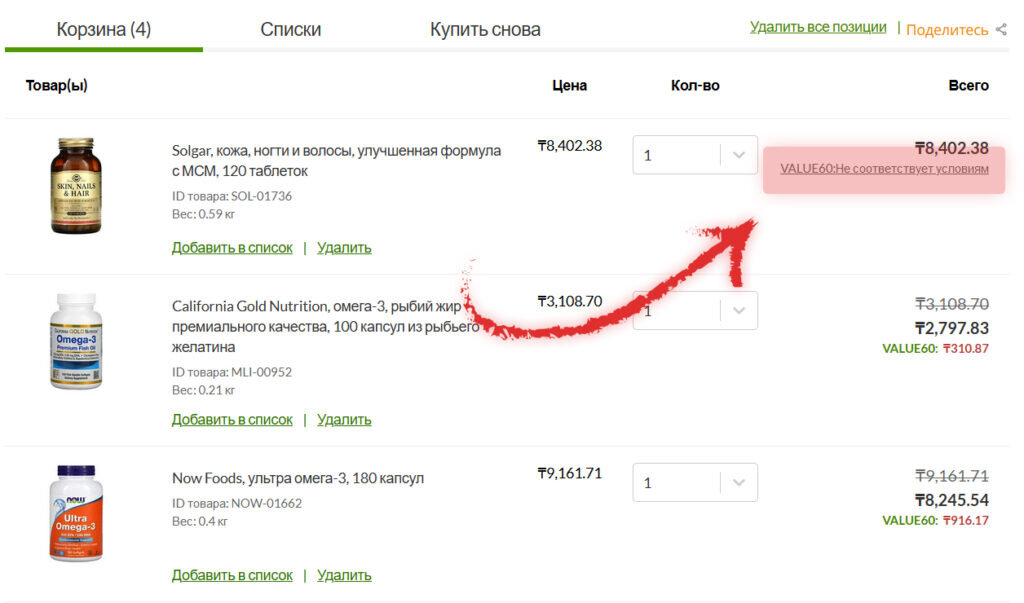Click struck-through total ₸3,108.70
This screenshot has height=603, width=1024.
click(x=952, y=304)
